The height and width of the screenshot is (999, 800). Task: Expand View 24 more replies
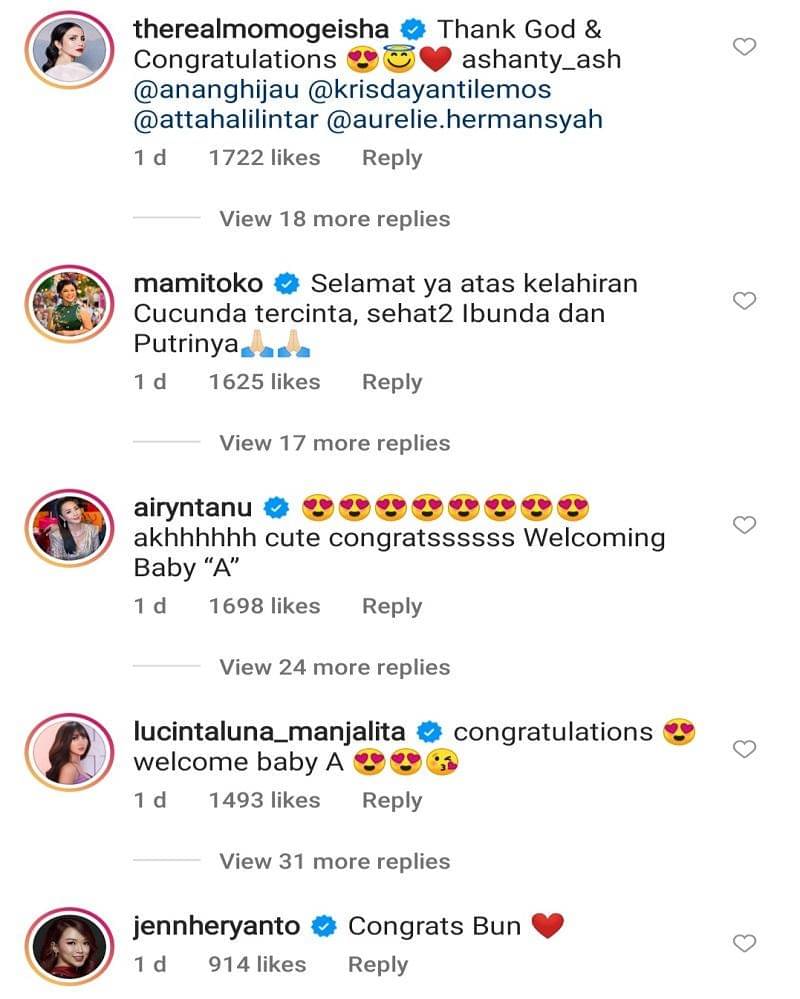click(x=334, y=667)
